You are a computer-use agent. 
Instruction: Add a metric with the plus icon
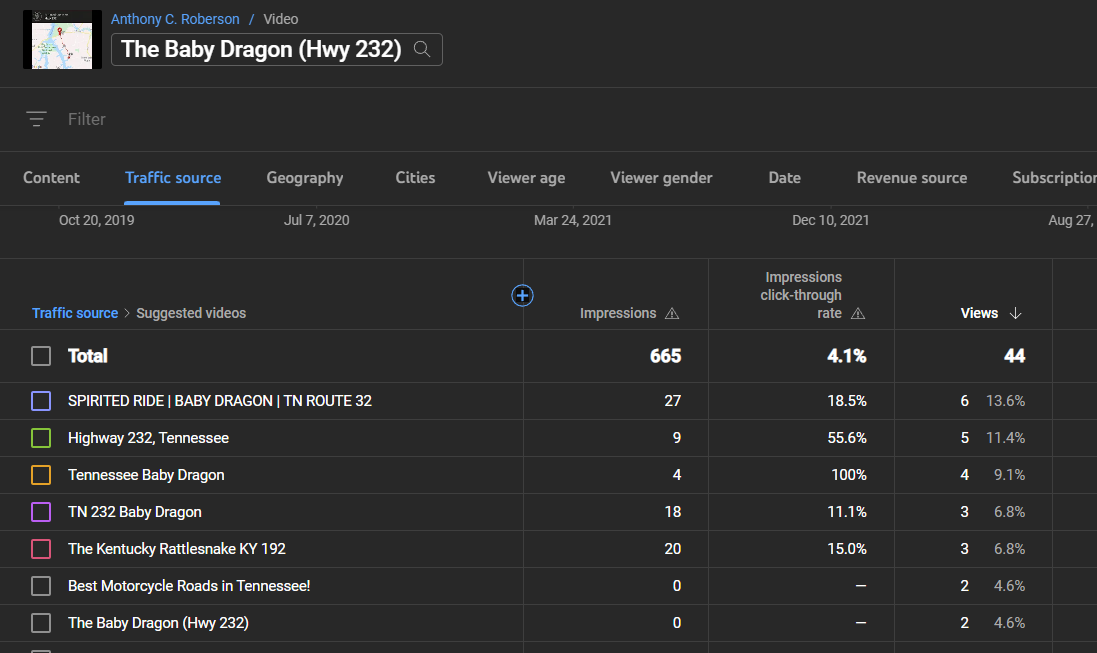coord(522,295)
